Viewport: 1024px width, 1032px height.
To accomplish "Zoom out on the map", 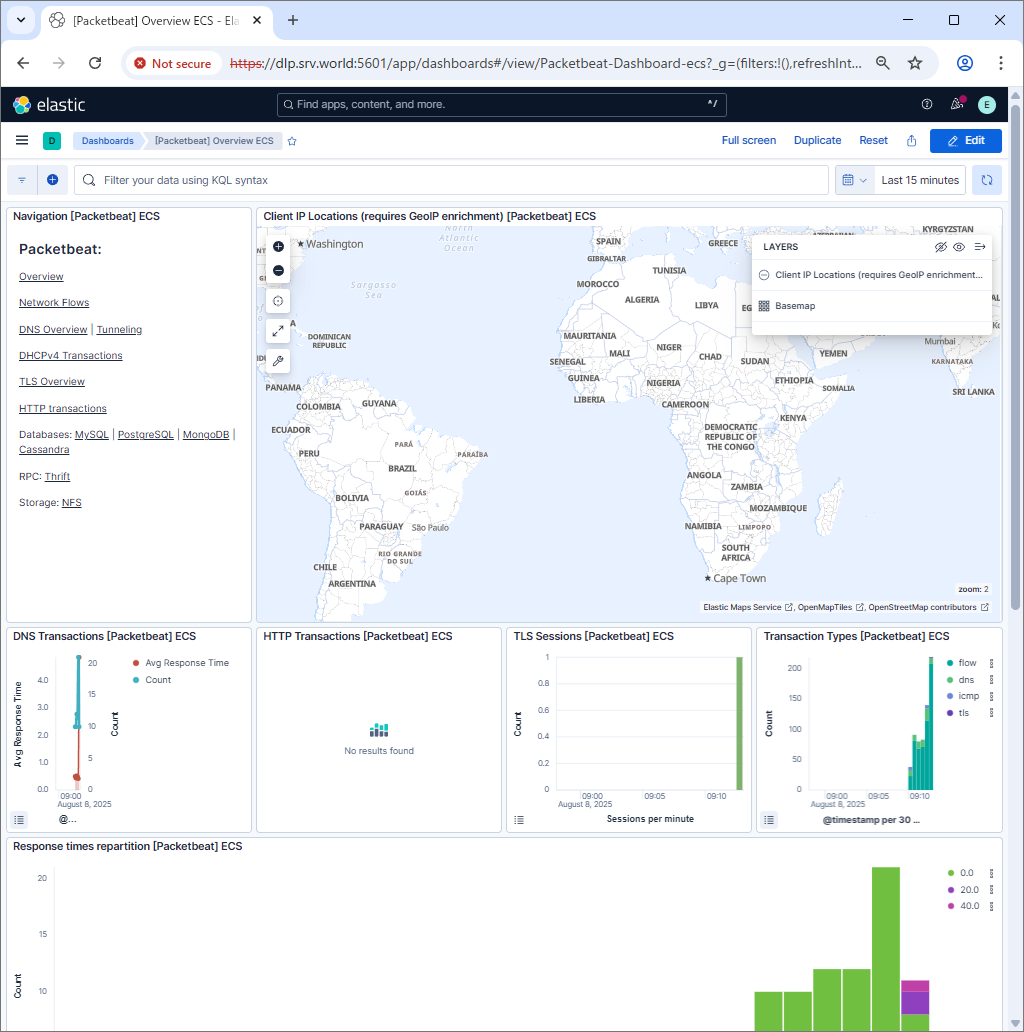I will point(278,271).
